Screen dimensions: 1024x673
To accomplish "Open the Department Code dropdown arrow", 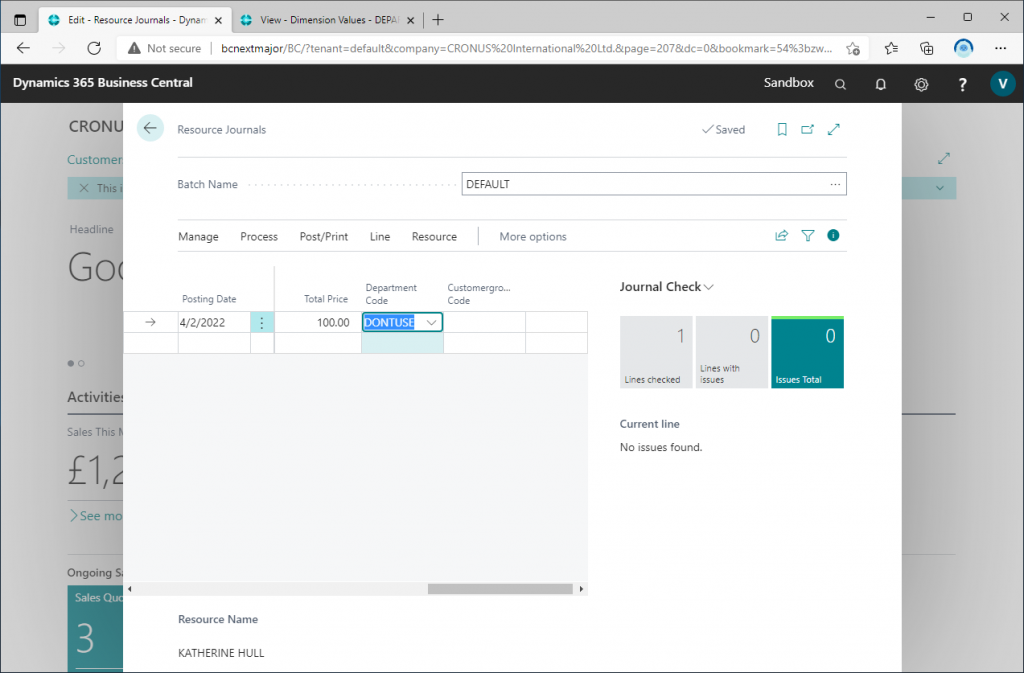I will pyautogui.click(x=431, y=323).
